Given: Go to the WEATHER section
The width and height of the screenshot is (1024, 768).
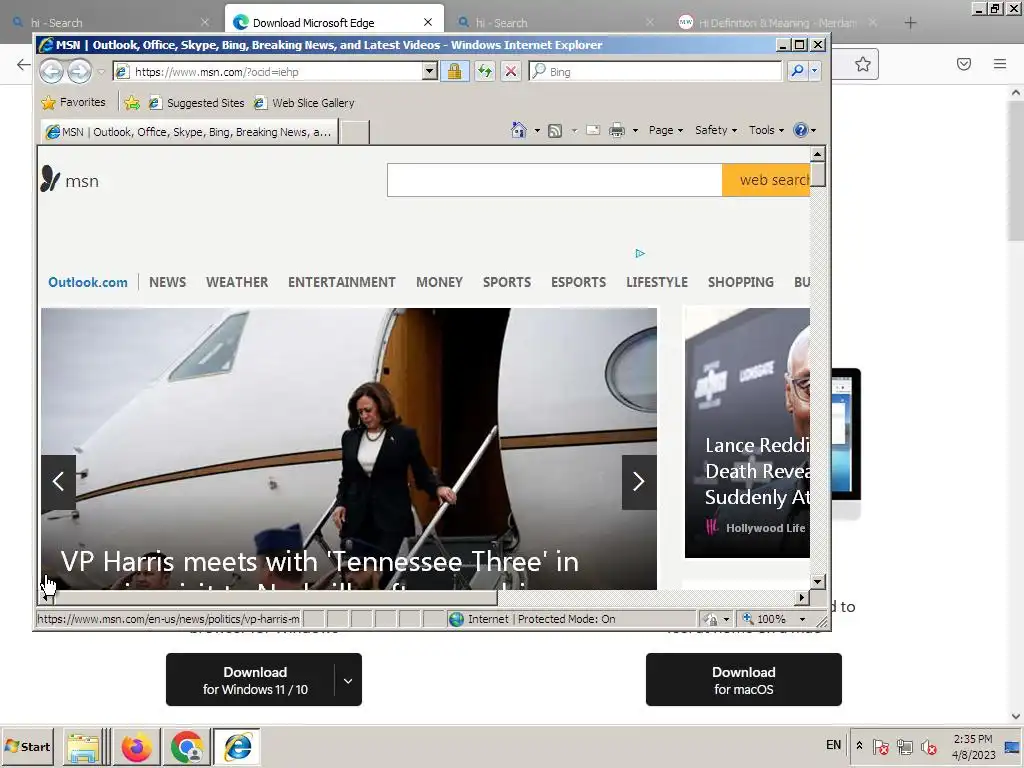Looking at the screenshot, I should [x=237, y=282].
